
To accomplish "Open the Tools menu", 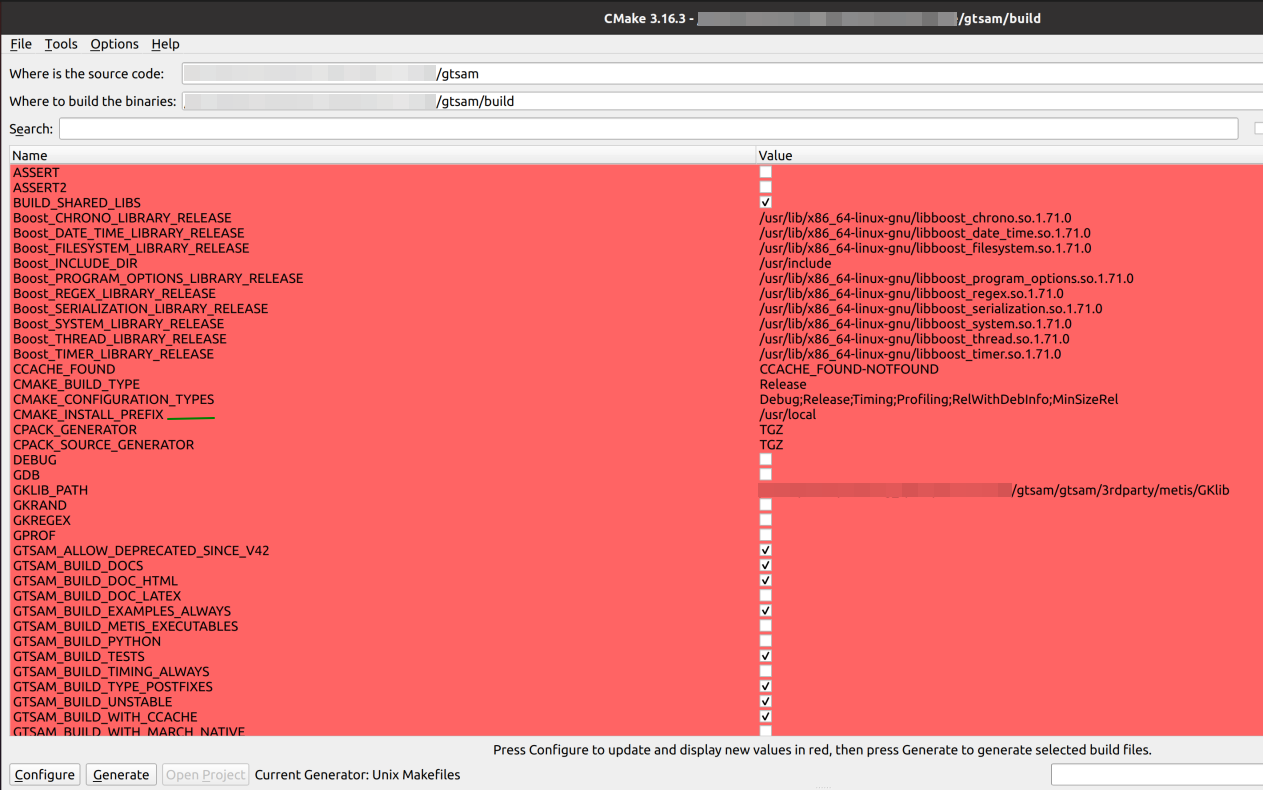I will pos(61,44).
